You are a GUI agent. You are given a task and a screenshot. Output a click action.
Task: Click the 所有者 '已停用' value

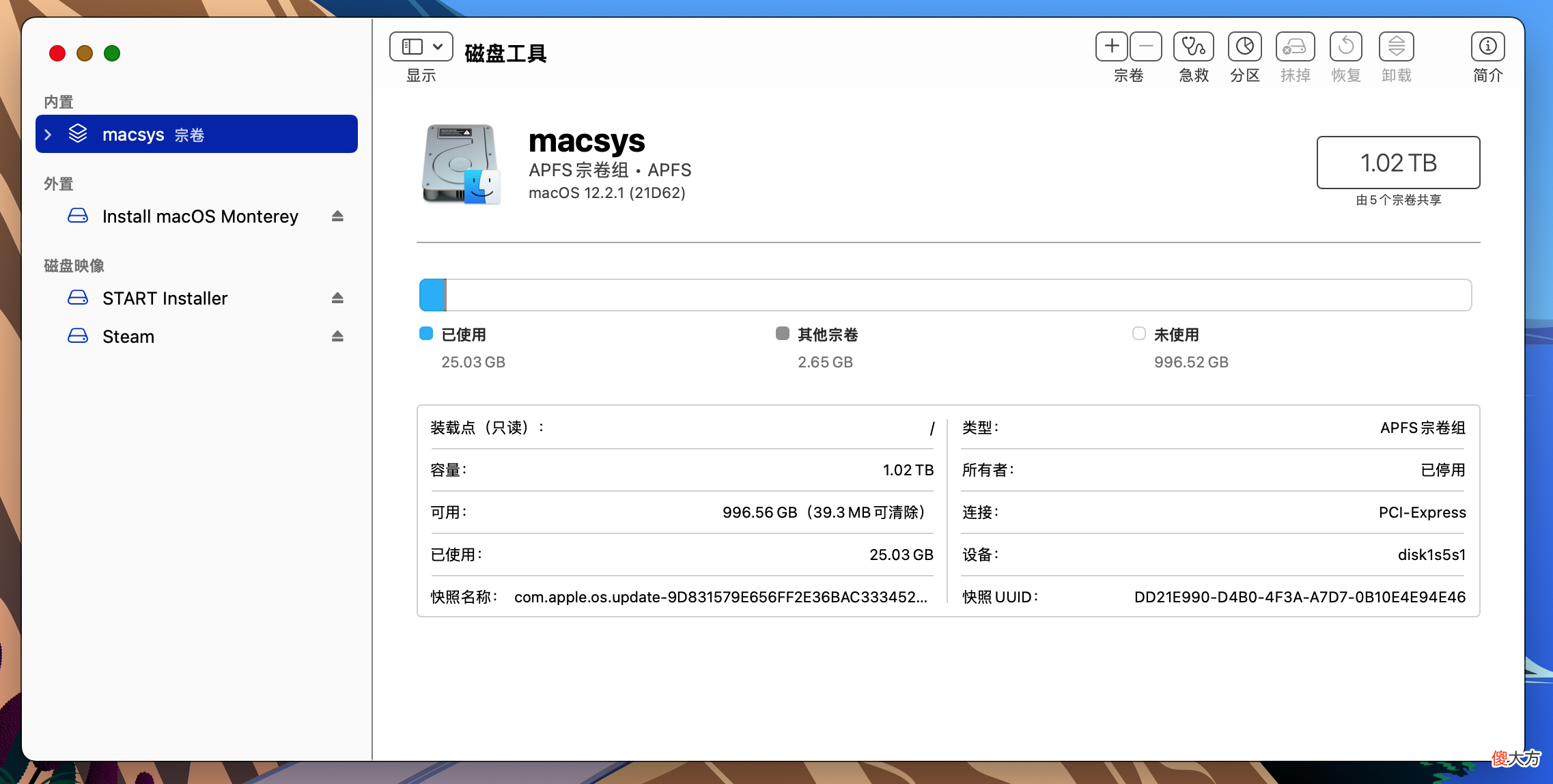[1443, 470]
